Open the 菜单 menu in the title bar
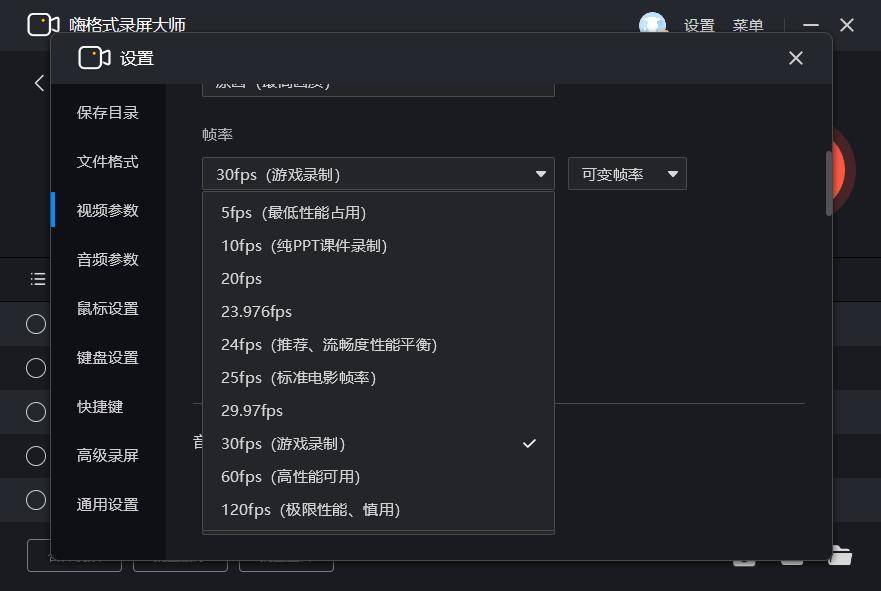 tap(747, 25)
